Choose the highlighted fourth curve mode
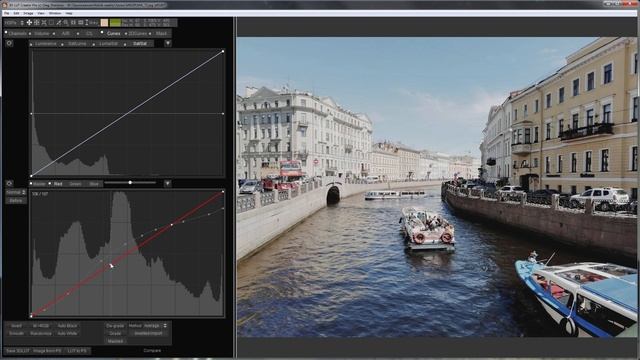640x360 pixels. pyautogui.click(x=139, y=44)
